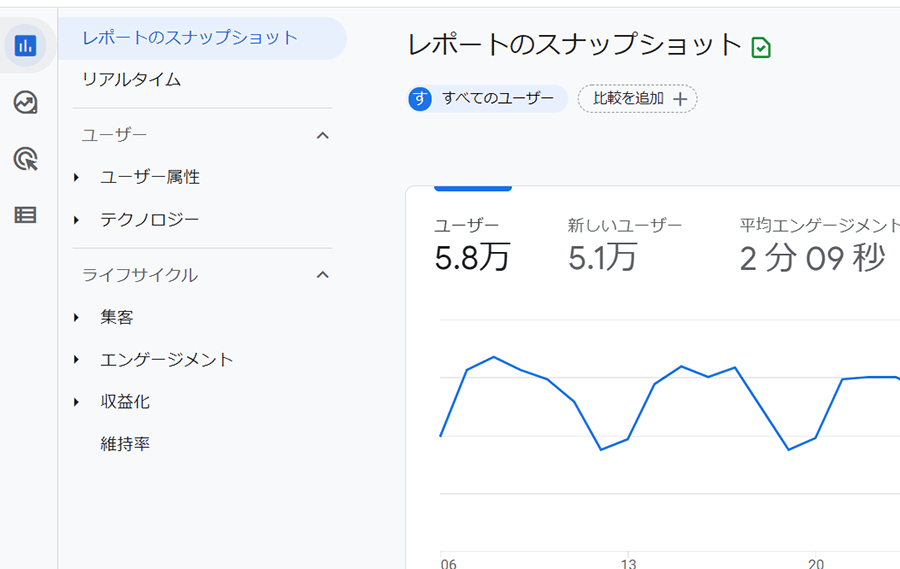The width and height of the screenshot is (900, 569).
Task: Click the すべてのユーザー comparison chip
Action: pos(488,99)
